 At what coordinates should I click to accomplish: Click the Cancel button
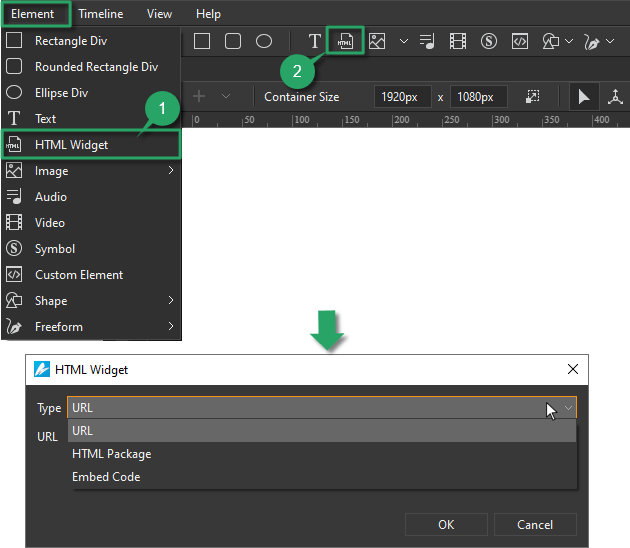tap(535, 524)
